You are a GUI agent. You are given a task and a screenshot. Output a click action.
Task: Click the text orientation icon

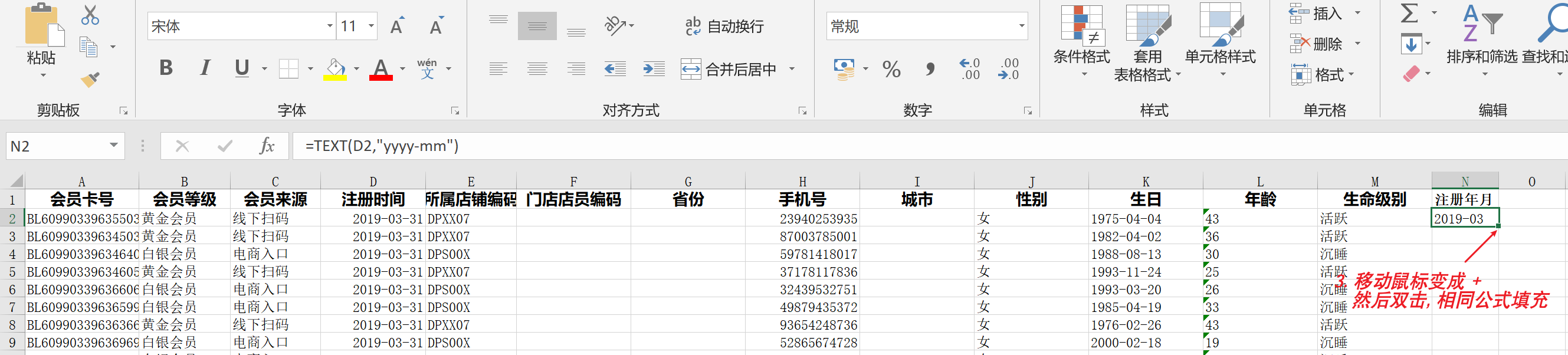[x=615, y=25]
